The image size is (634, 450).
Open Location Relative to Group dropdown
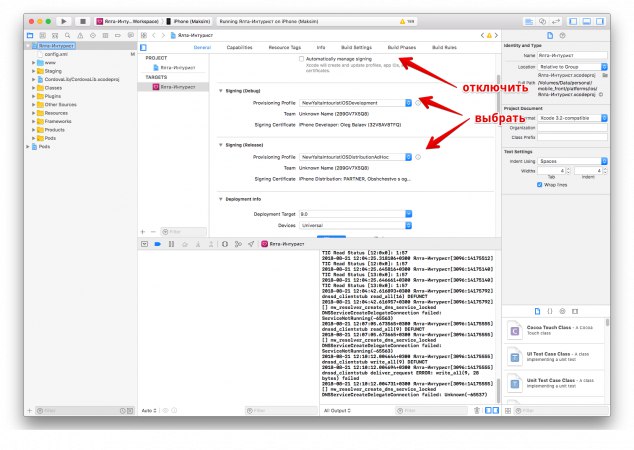point(573,67)
